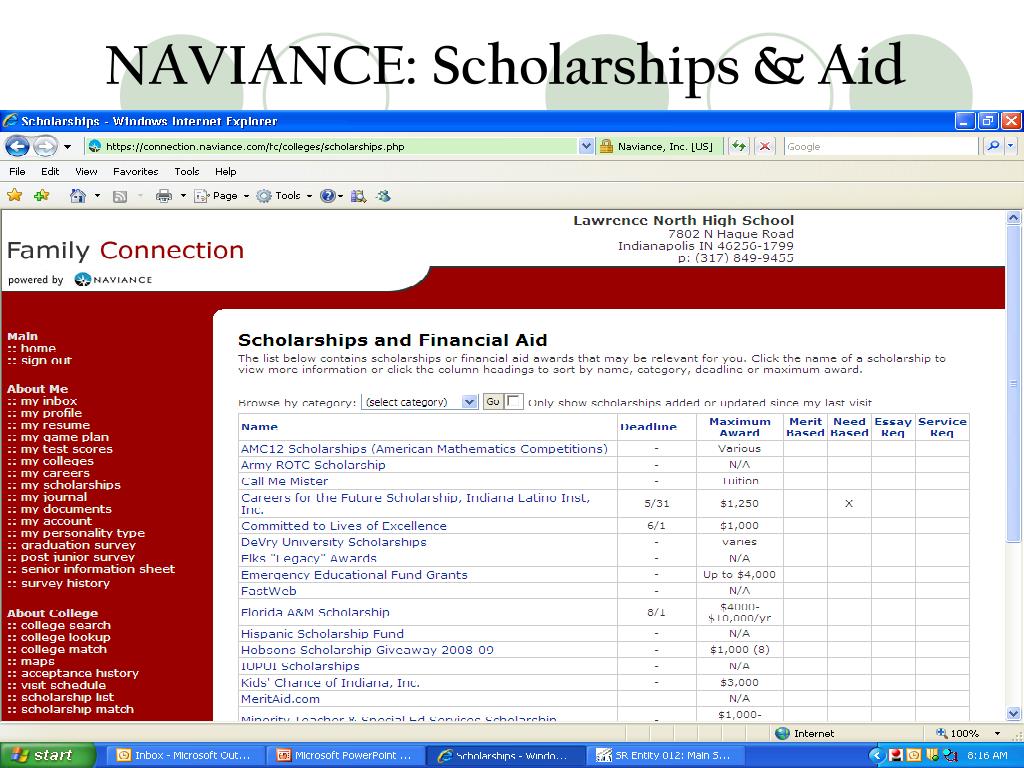Click the Refresh page icon
The width and height of the screenshot is (1024, 768).
click(739, 146)
